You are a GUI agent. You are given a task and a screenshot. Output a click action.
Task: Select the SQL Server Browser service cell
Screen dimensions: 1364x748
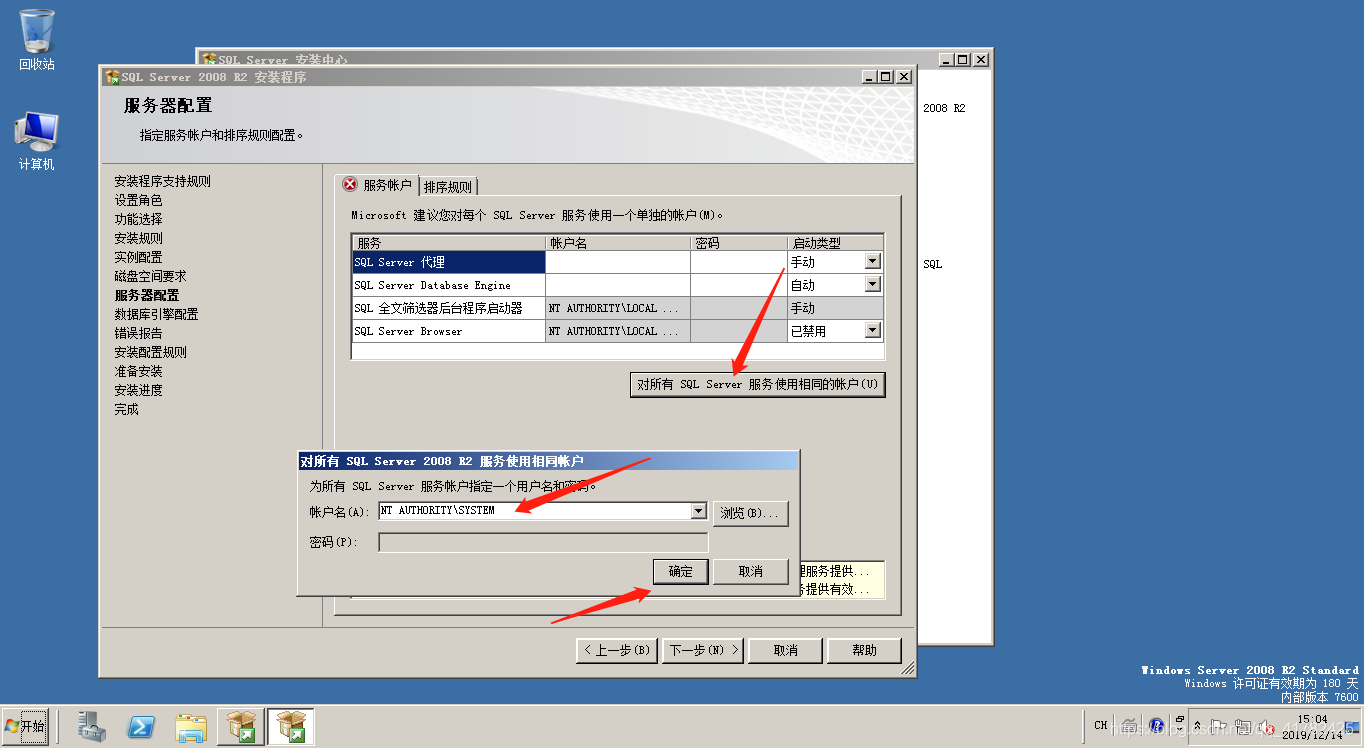pyautogui.click(x=448, y=331)
